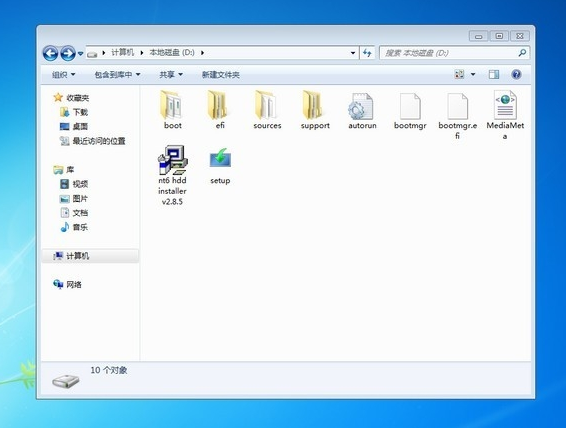566x428 pixels.
Task: Open the boot folder
Action: pos(173,110)
